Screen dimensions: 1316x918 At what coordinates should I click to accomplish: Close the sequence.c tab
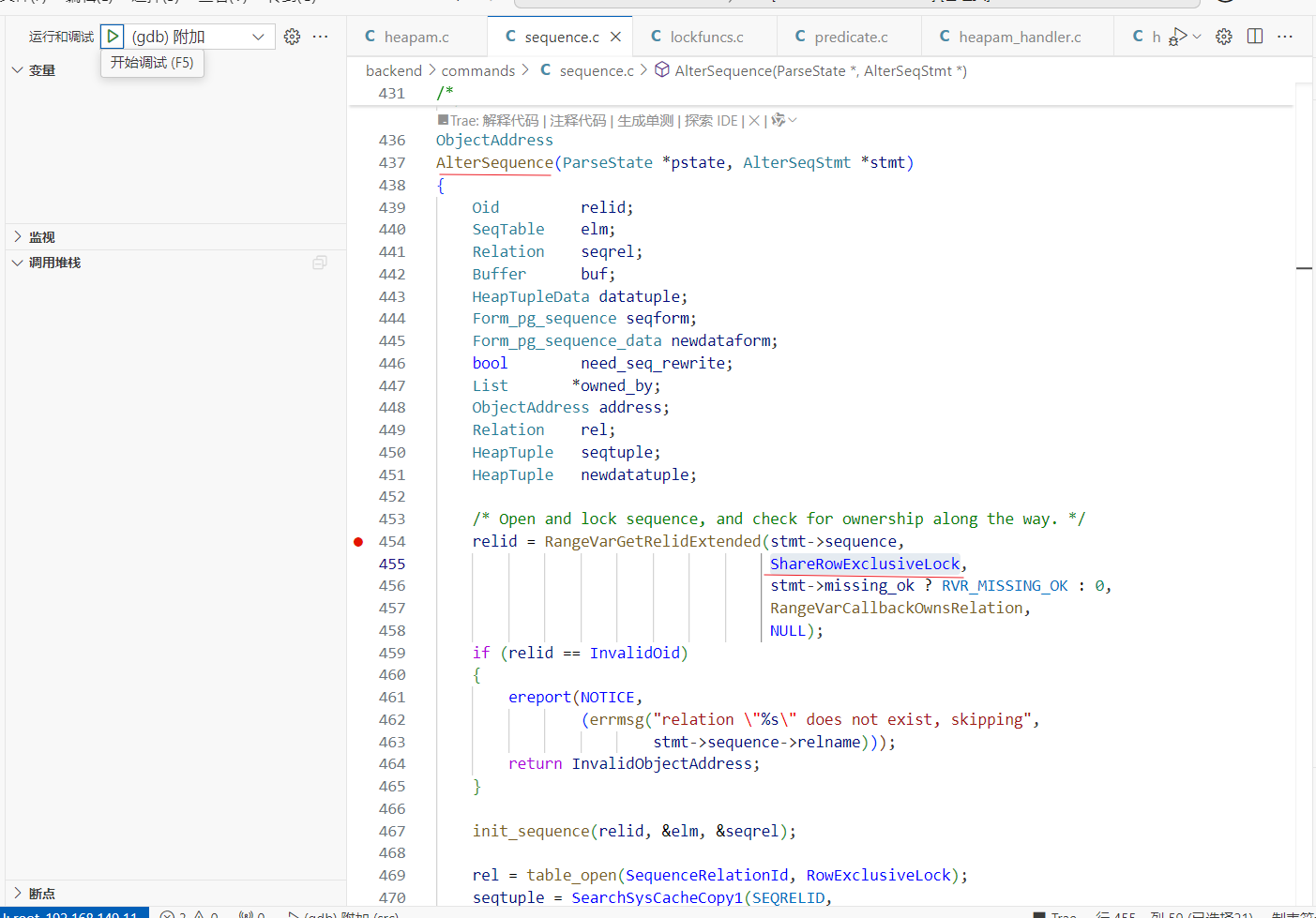(615, 37)
